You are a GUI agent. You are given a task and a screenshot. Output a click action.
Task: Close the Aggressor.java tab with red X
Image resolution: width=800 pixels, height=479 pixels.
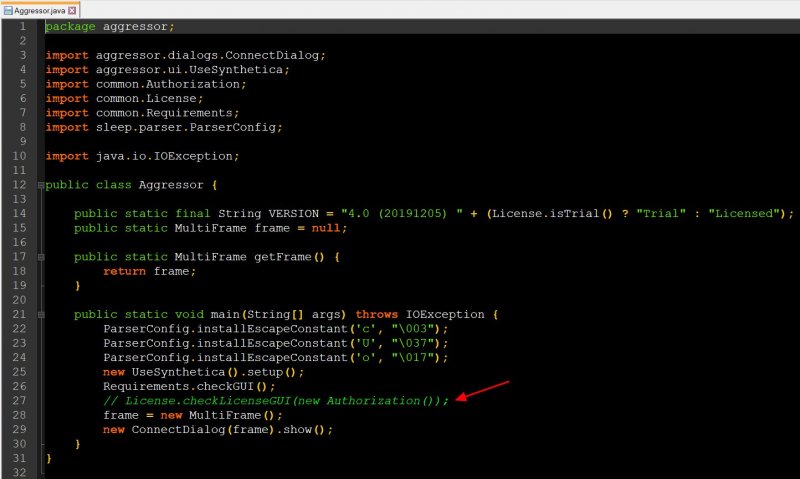click(x=72, y=9)
